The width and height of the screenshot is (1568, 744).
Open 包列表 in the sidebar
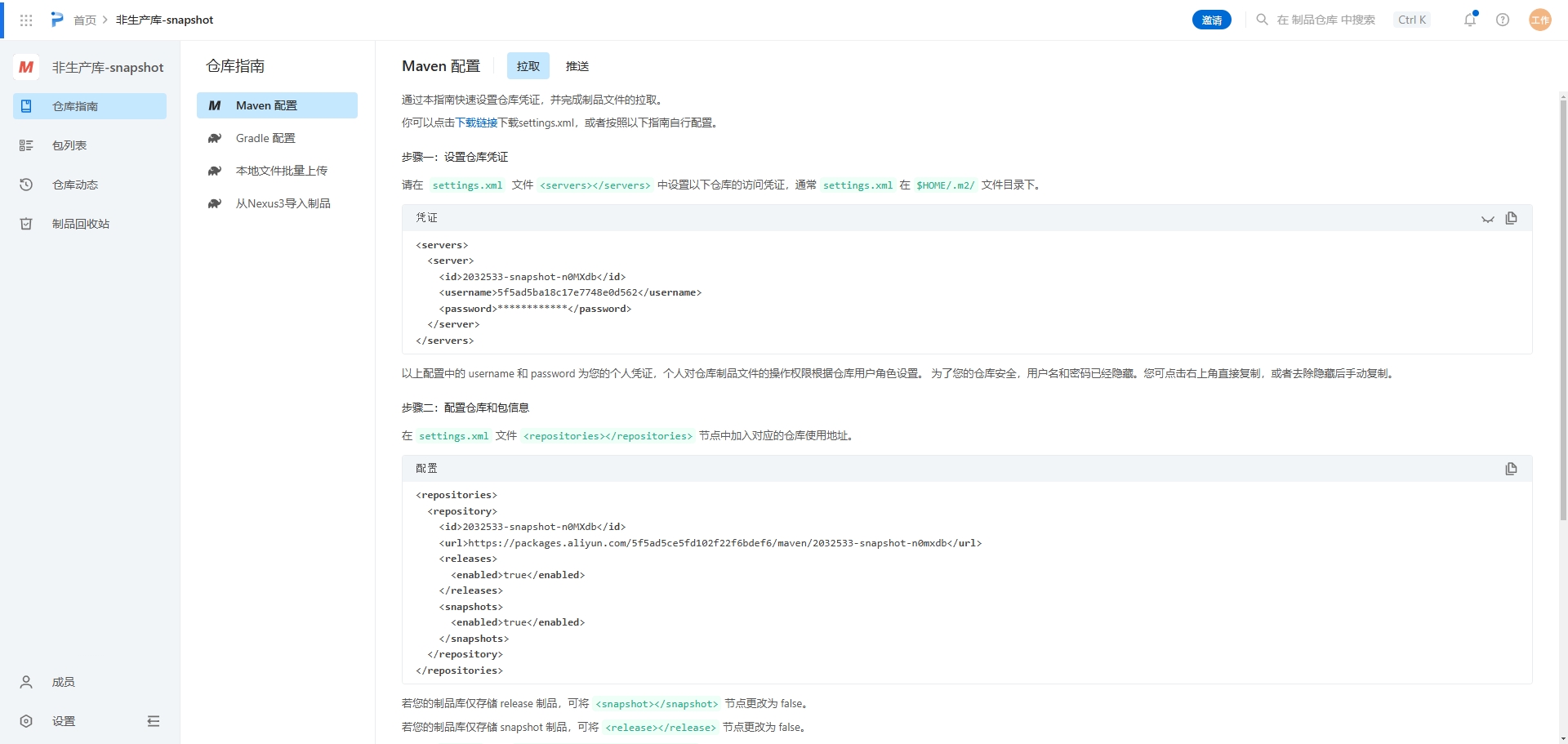click(x=90, y=145)
